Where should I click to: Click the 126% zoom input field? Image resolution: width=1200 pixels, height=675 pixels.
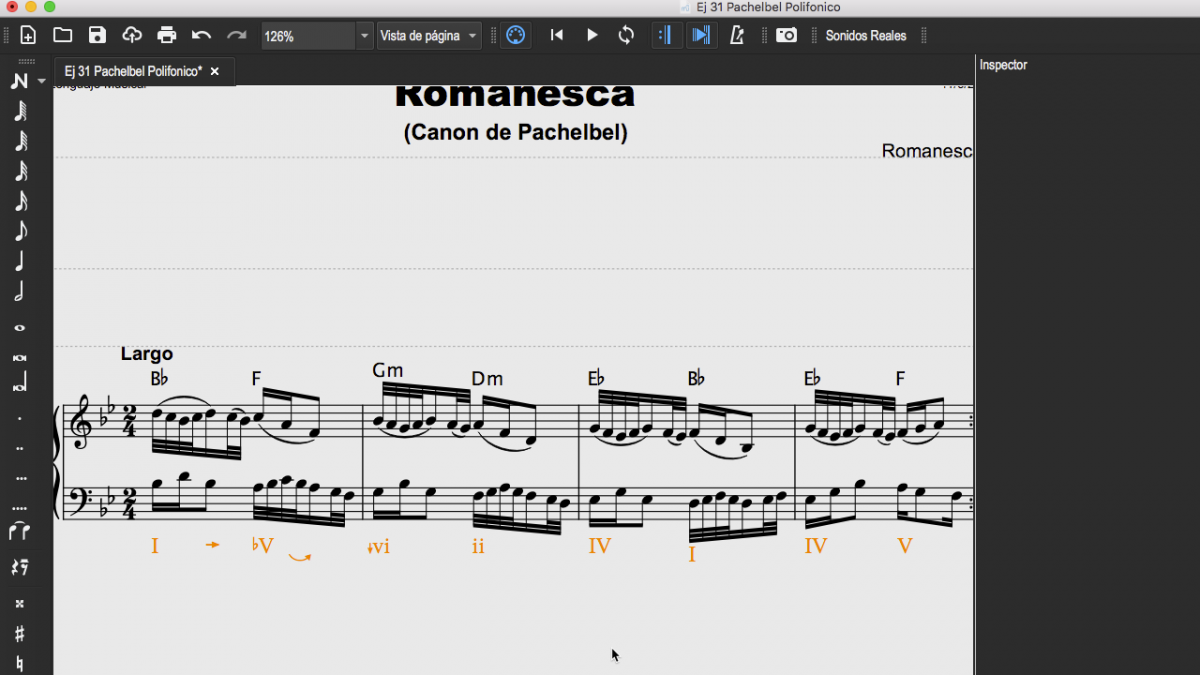308,36
